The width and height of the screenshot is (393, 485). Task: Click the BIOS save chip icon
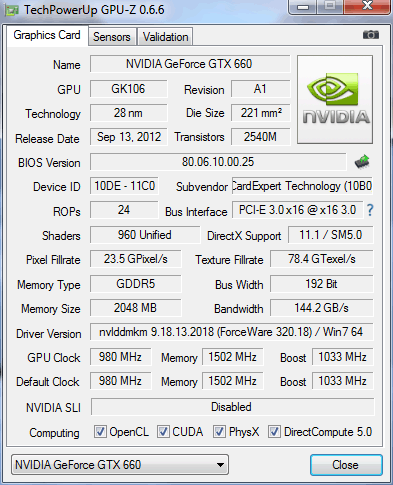click(x=362, y=162)
